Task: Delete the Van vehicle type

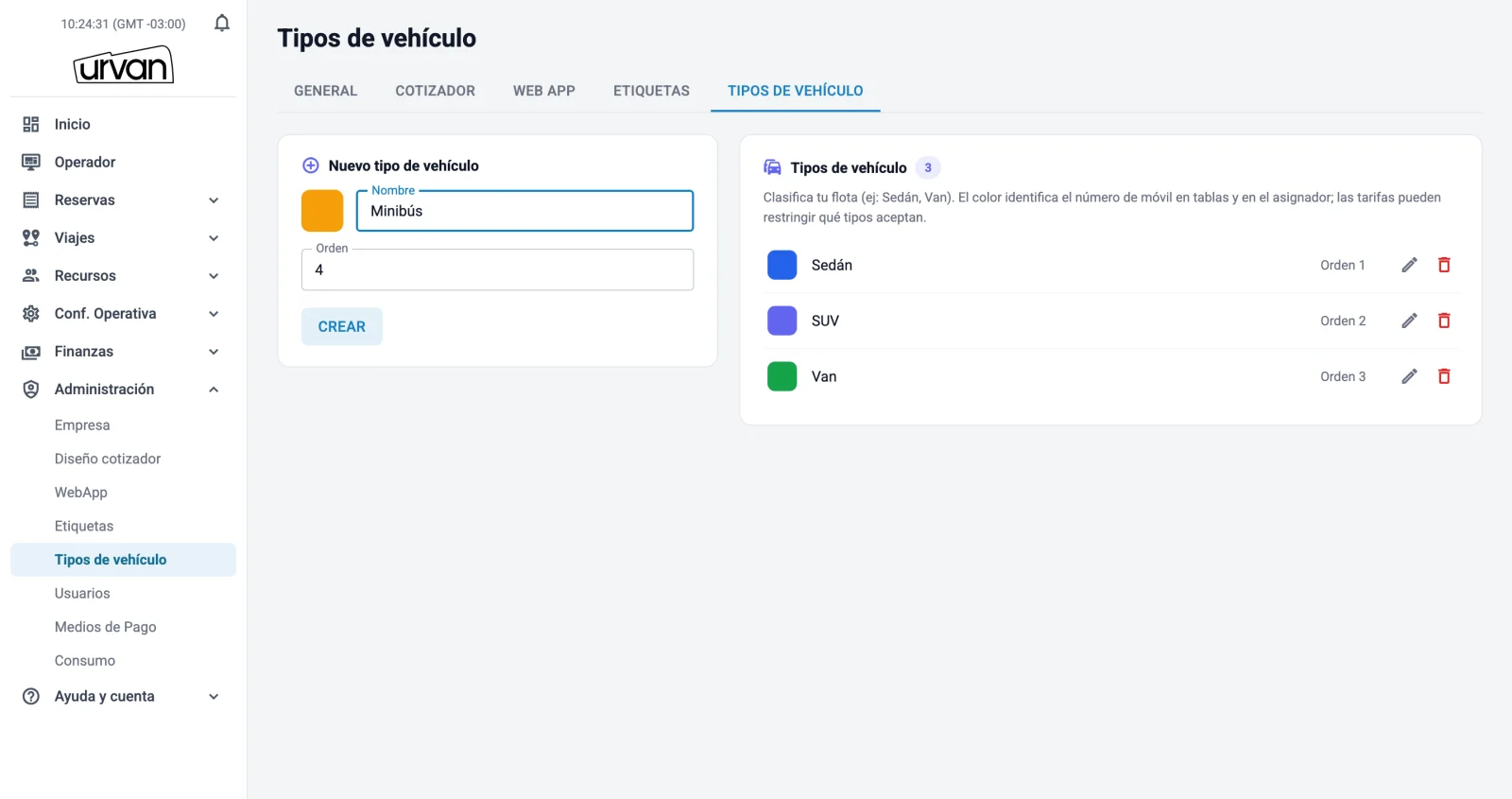Action: [x=1444, y=376]
